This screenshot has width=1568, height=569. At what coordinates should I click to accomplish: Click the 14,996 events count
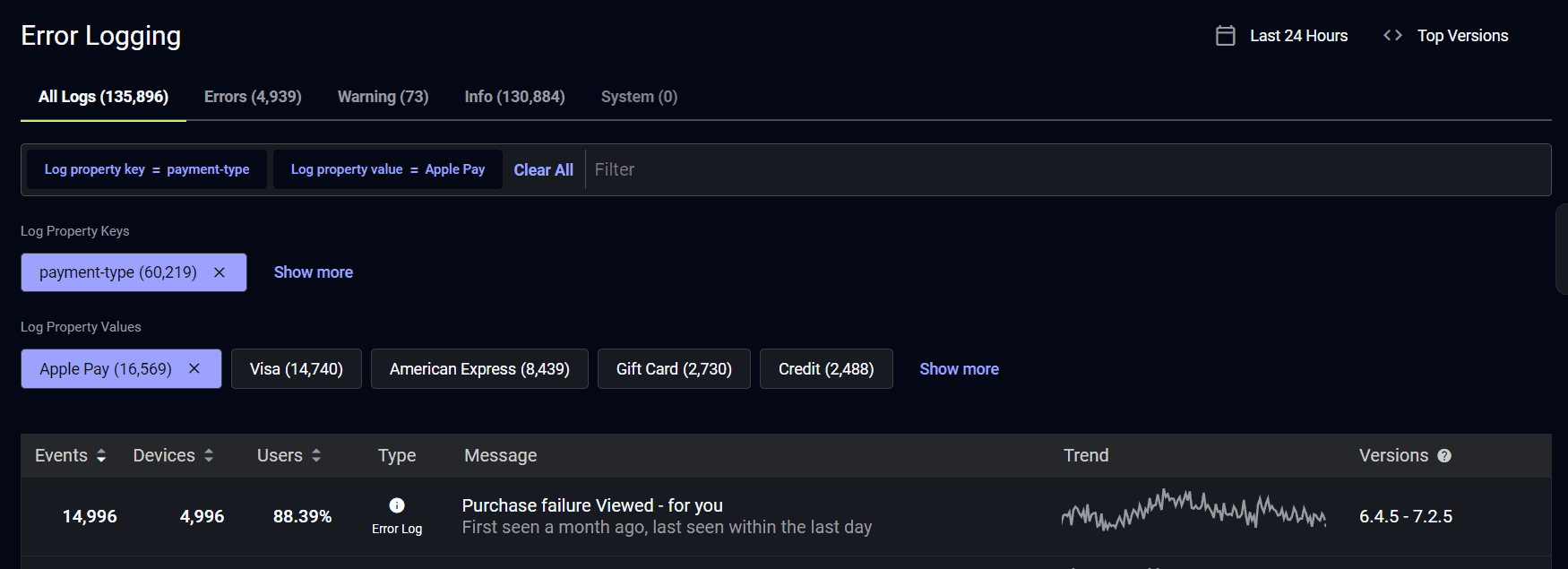[x=90, y=516]
